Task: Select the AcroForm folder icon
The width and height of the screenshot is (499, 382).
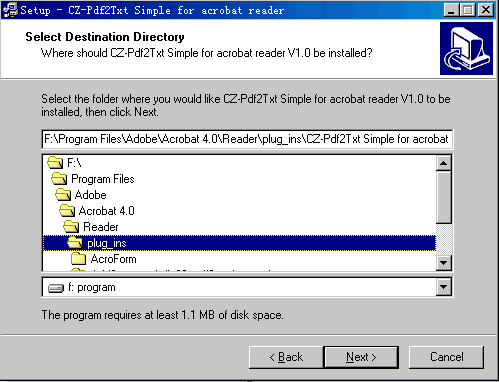Action: pos(79,259)
